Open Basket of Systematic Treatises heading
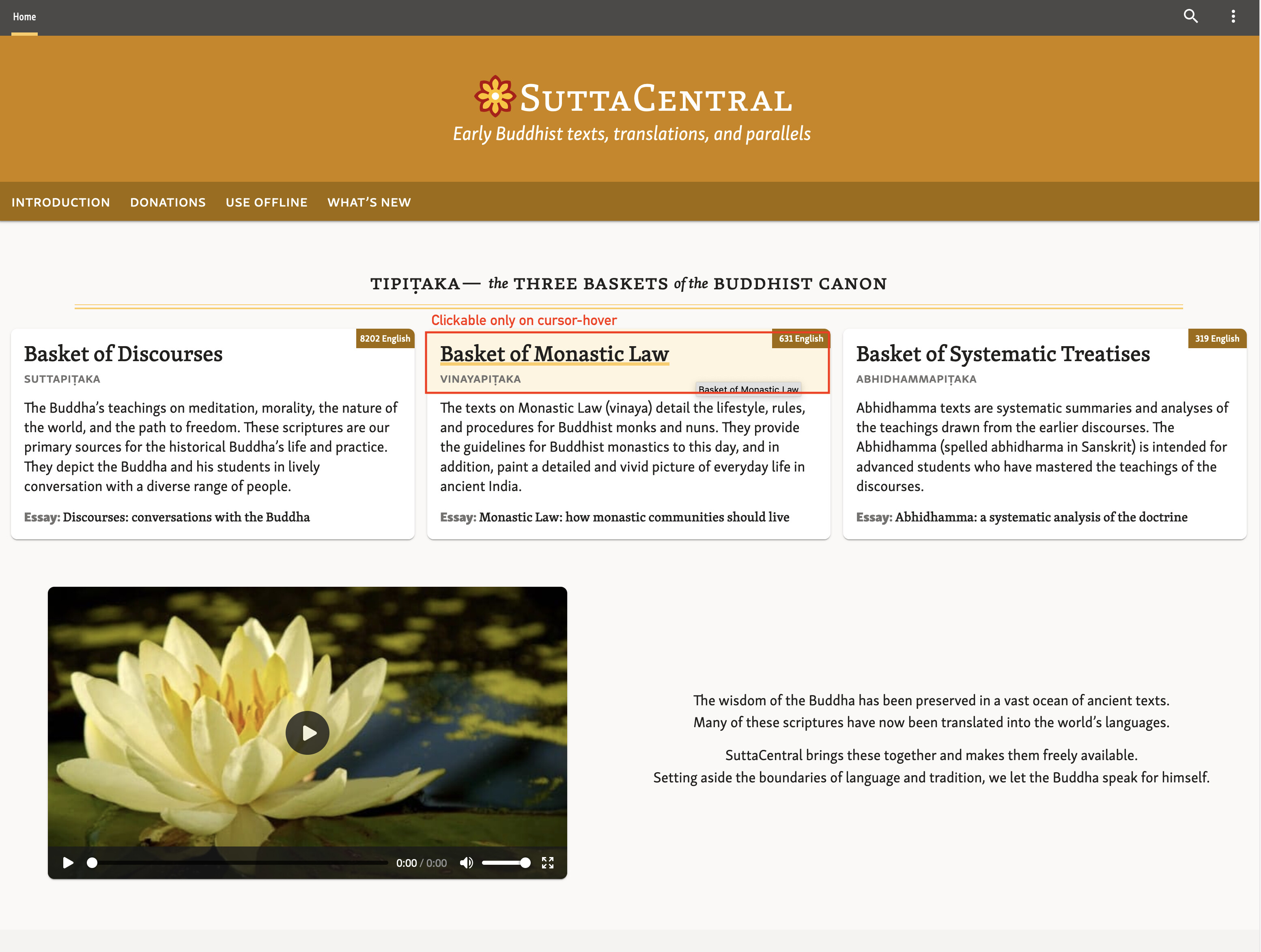 point(1003,354)
